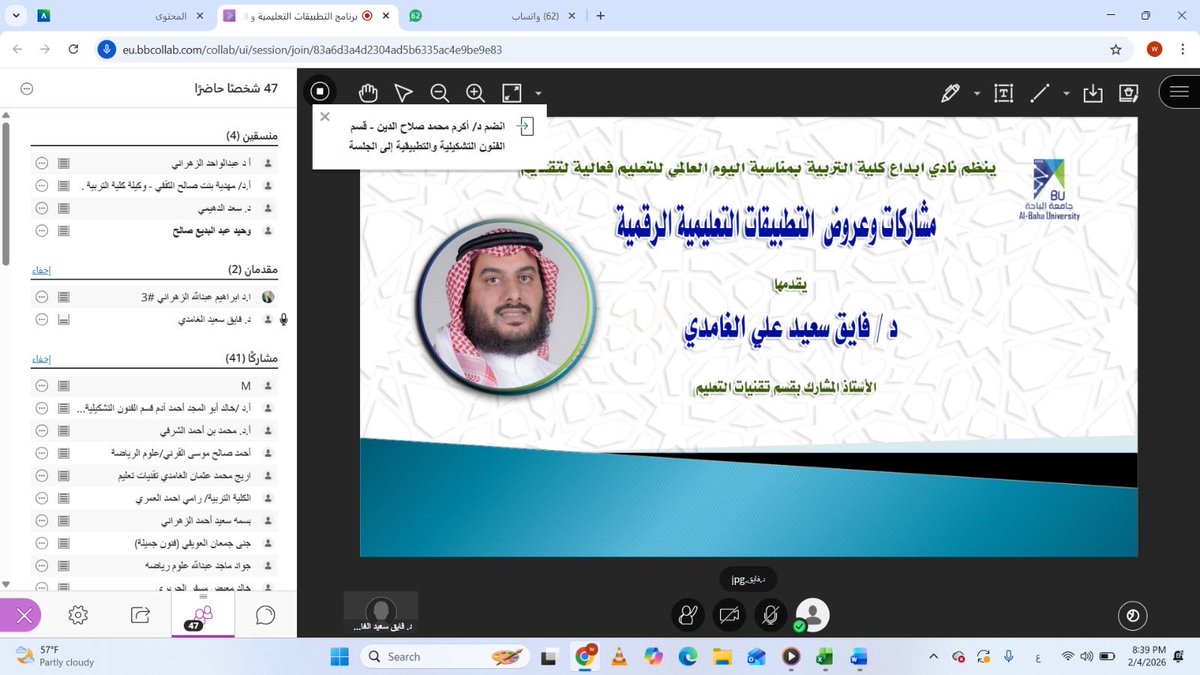Image resolution: width=1200 pixels, height=675 pixels.
Task: Open the Chat tab
Action: click(x=265, y=614)
